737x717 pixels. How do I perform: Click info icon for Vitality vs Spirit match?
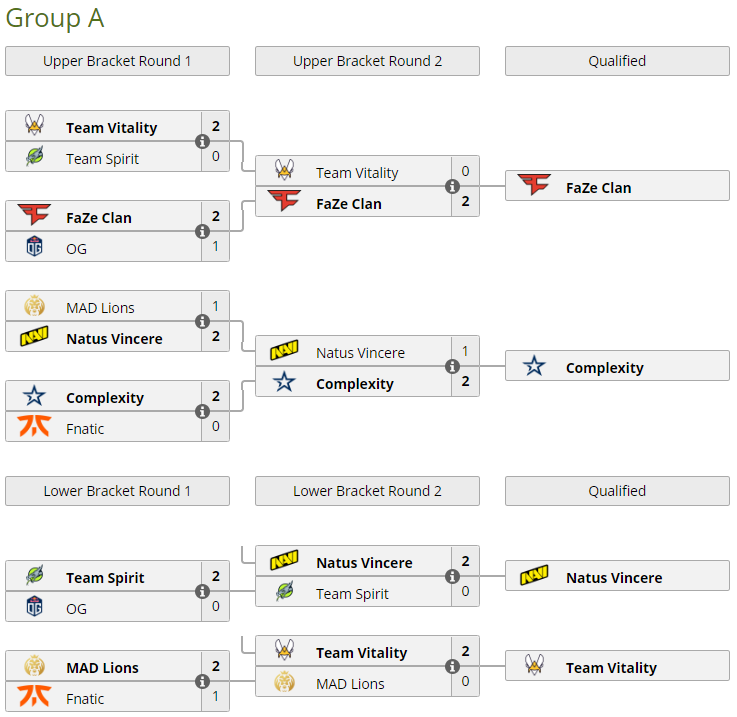(202, 142)
